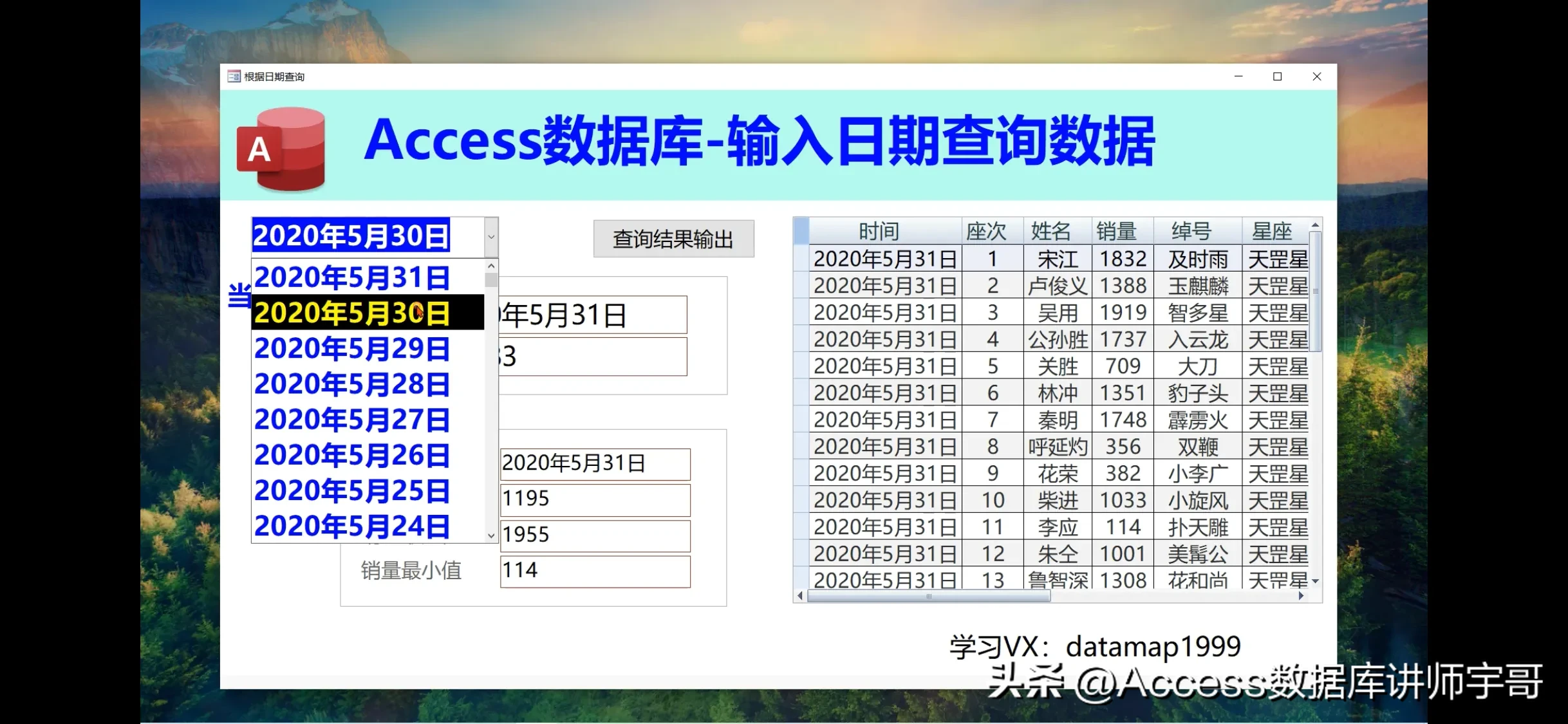Click nickname cell 小旋风

click(x=1198, y=500)
